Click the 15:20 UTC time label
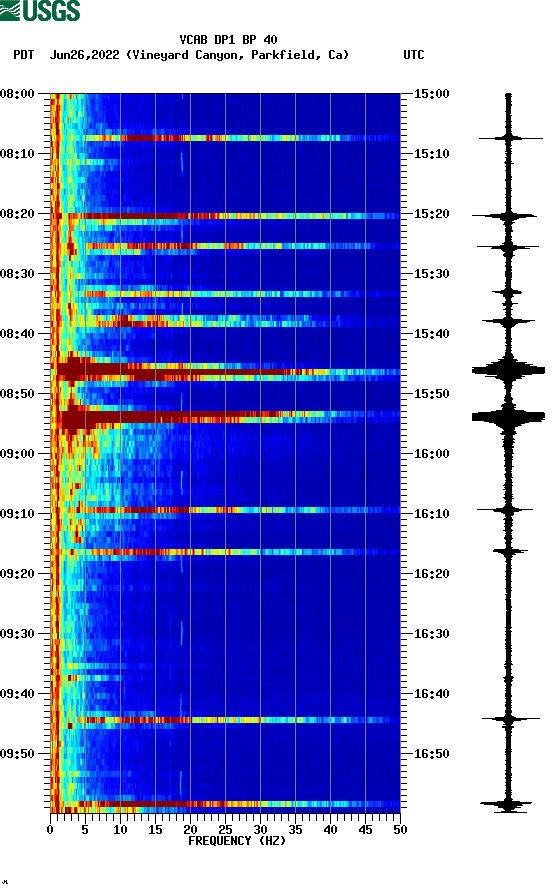552x893 pixels. (x=431, y=214)
